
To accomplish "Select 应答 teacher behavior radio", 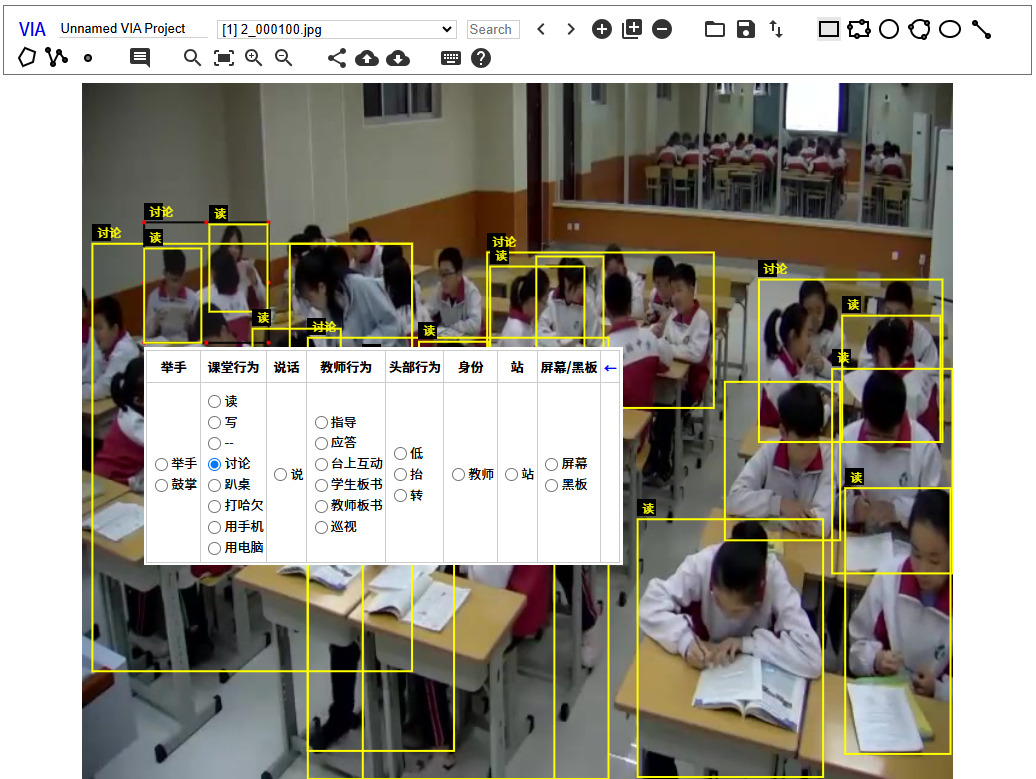I will pyautogui.click(x=321, y=443).
